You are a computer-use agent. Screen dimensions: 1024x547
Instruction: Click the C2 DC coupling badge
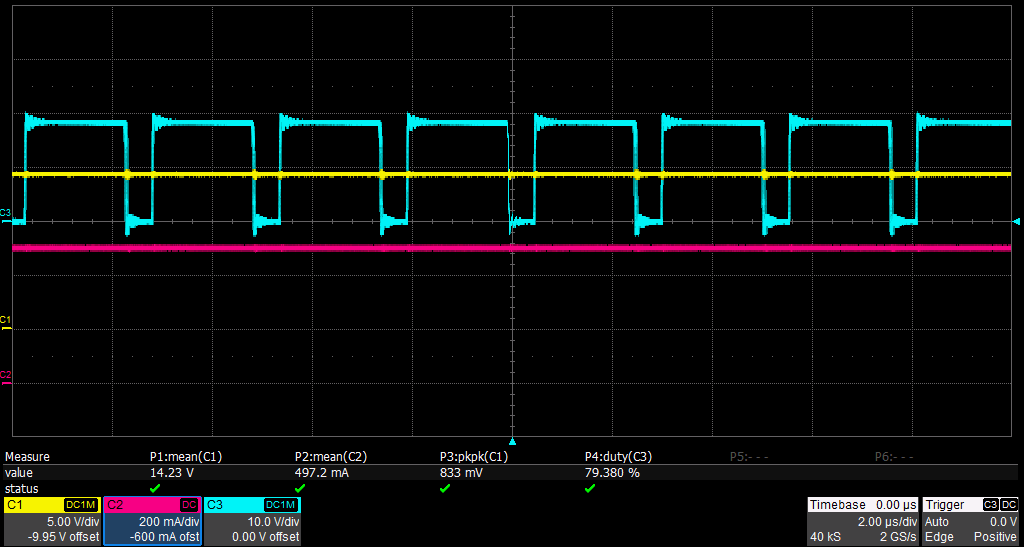189,505
